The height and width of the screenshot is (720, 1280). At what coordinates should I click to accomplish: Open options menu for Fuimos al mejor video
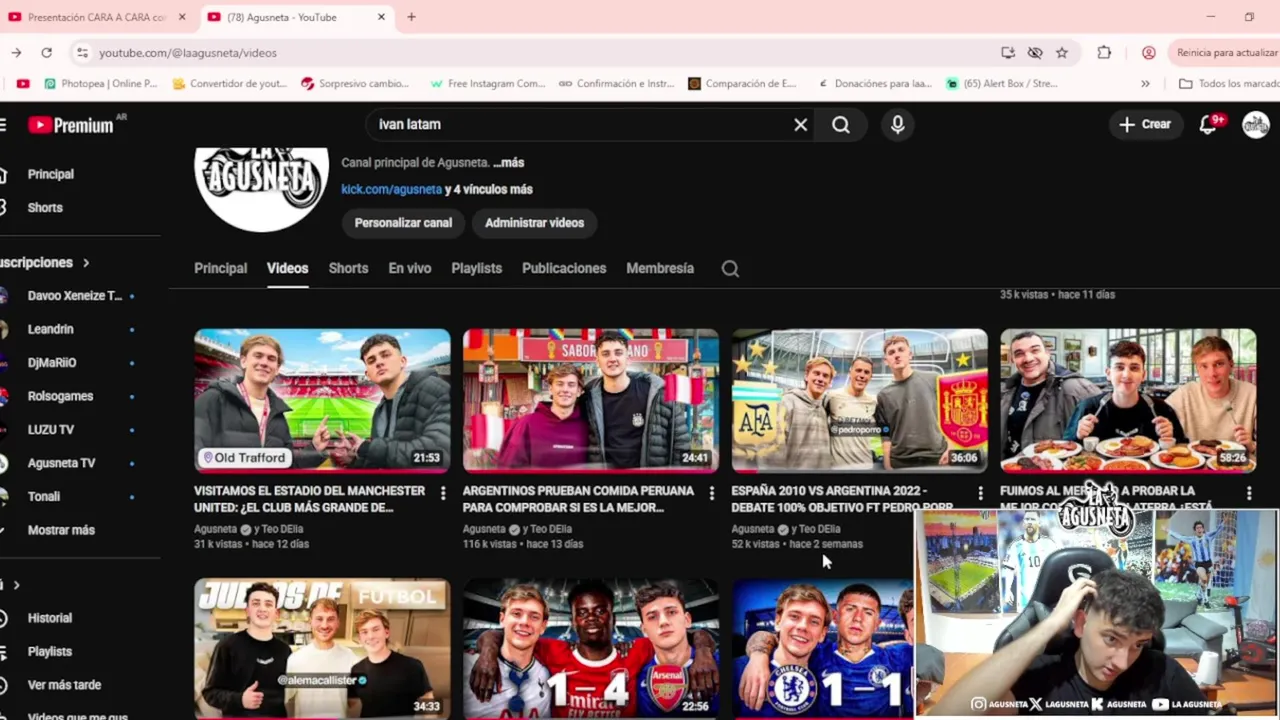pos(1249,493)
